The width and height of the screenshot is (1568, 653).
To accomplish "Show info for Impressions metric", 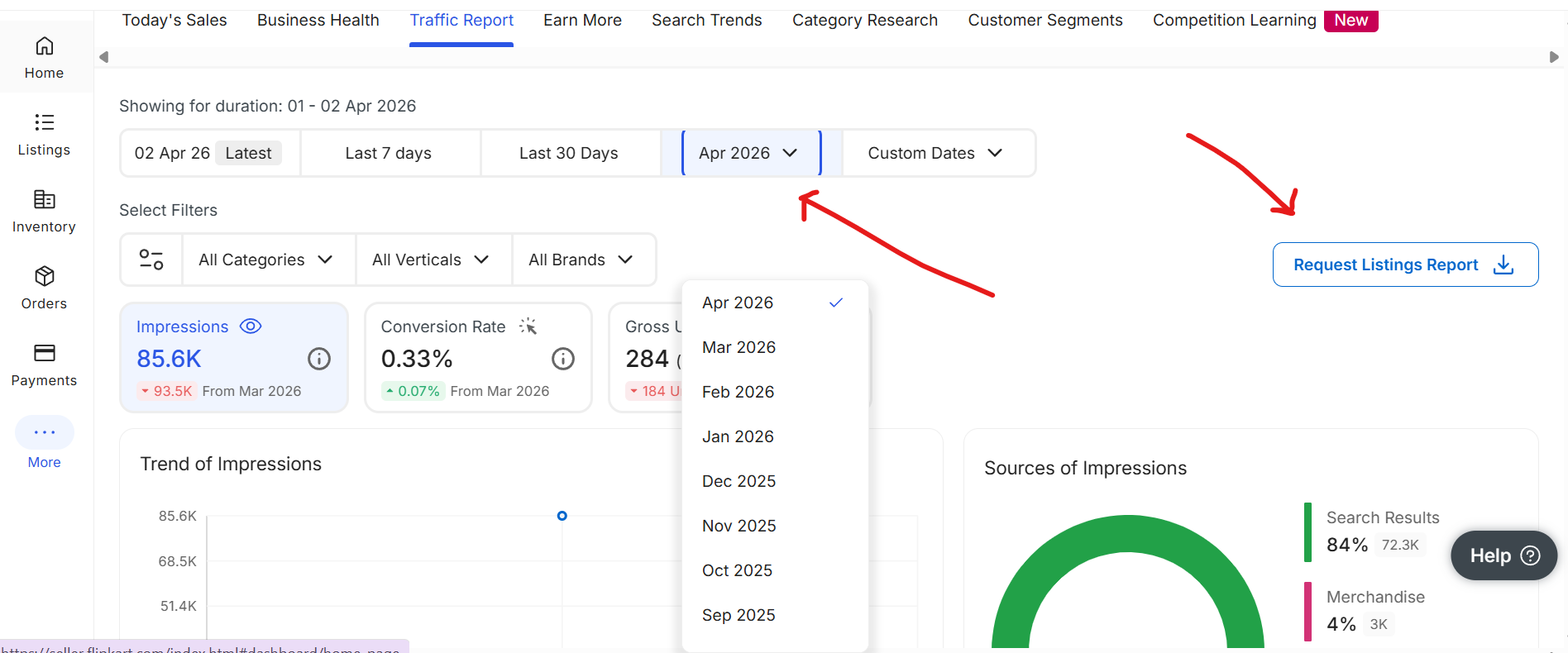I will point(319,359).
